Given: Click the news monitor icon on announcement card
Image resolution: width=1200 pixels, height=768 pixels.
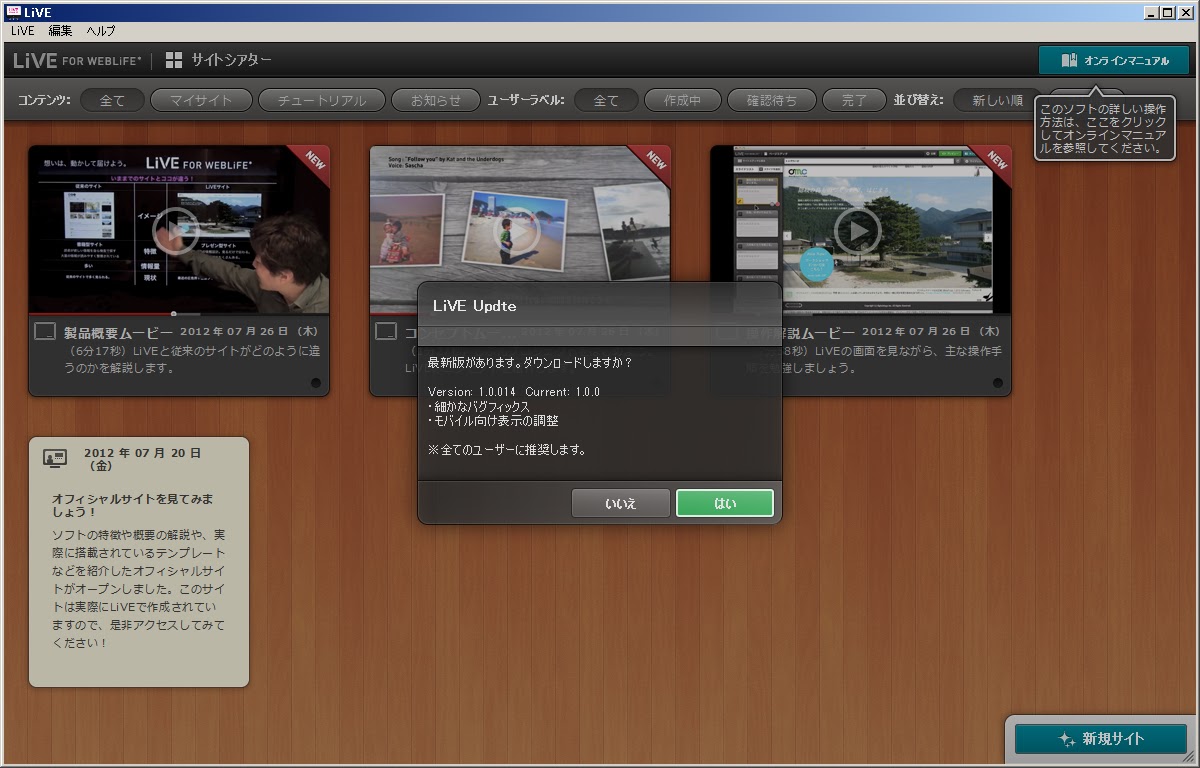Looking at the screenshot, I should (55, 458).
